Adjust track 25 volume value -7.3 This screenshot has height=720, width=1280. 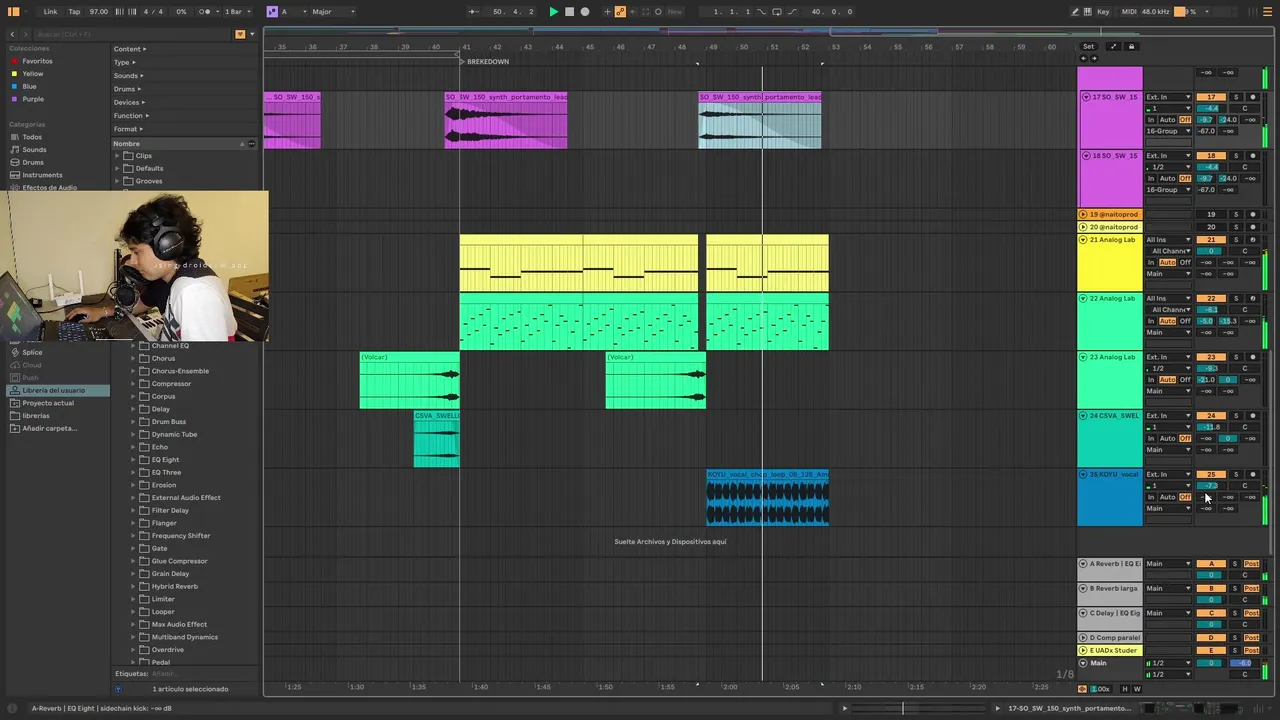[x=1211, y=486]
